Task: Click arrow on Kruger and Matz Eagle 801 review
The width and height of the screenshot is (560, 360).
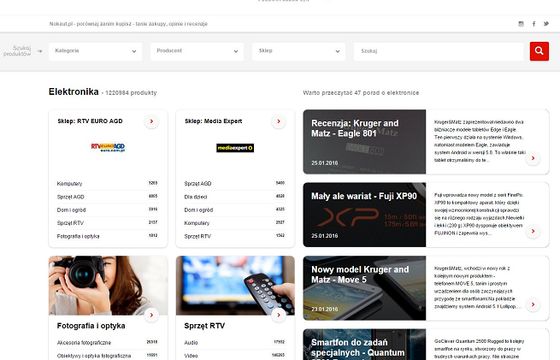Action: point(533,158)
